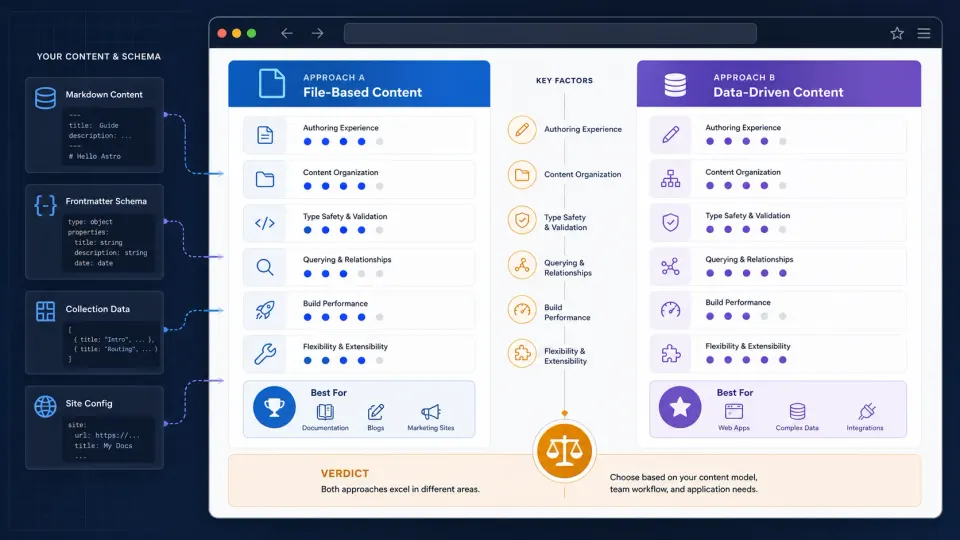Click Approach B Best For star icon
Screen dimensions: 960x540
(680, 407)
